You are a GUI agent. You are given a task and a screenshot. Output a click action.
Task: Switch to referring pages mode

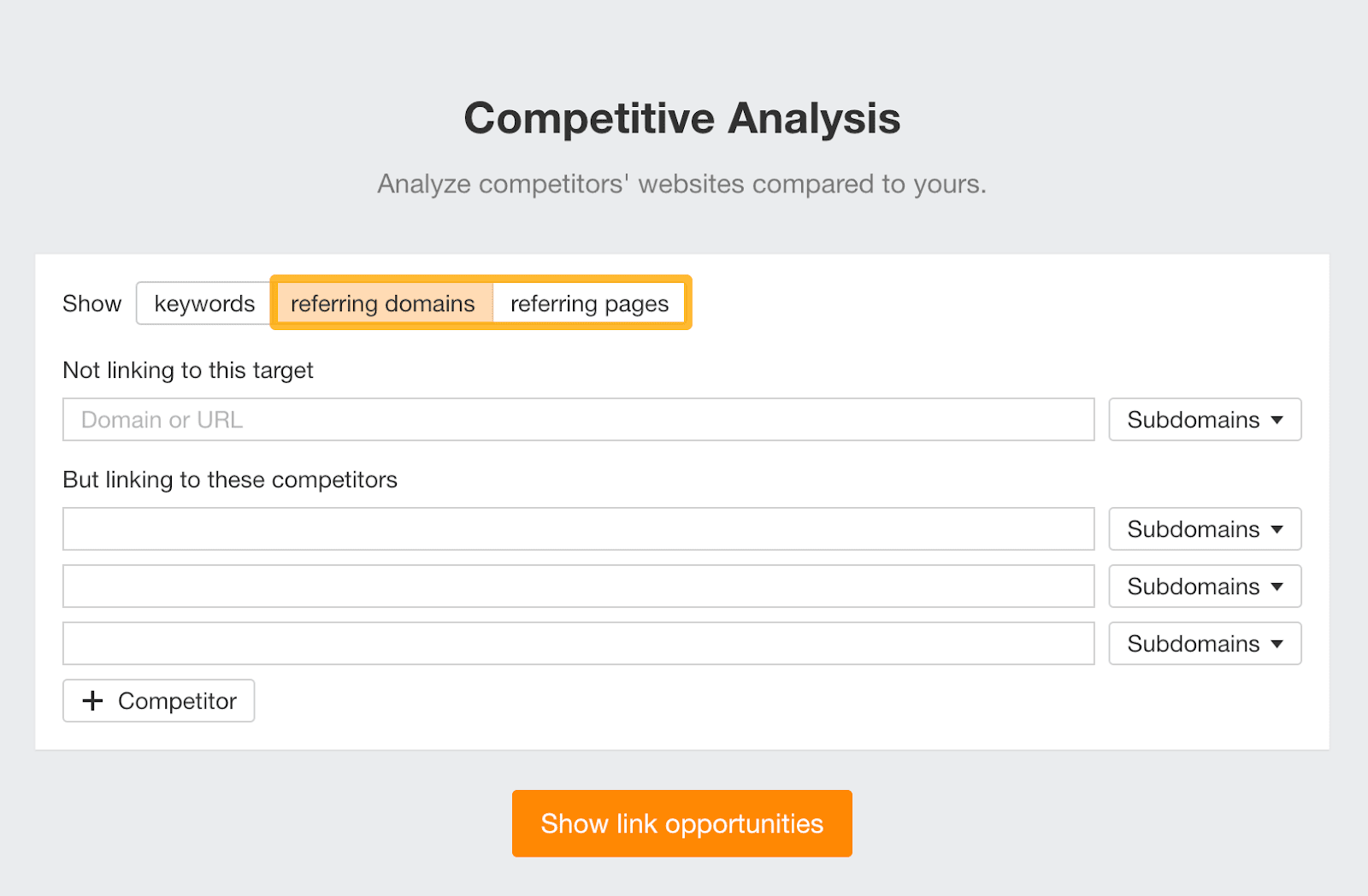coord(588,303)
